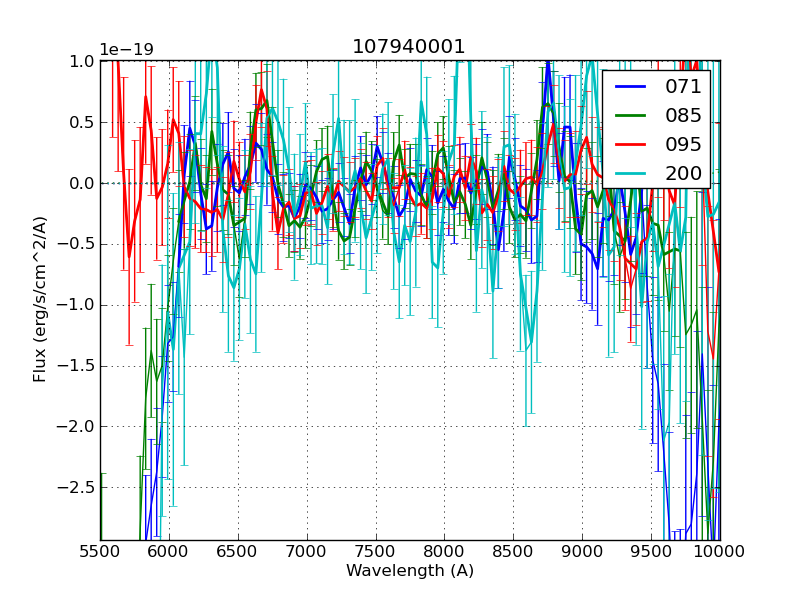Image resolution: width=800 pixels, height=600 pixels.
Task: Click the Flux (erg/s/cm^2/A) y-axis label
Action: point(41,299)
